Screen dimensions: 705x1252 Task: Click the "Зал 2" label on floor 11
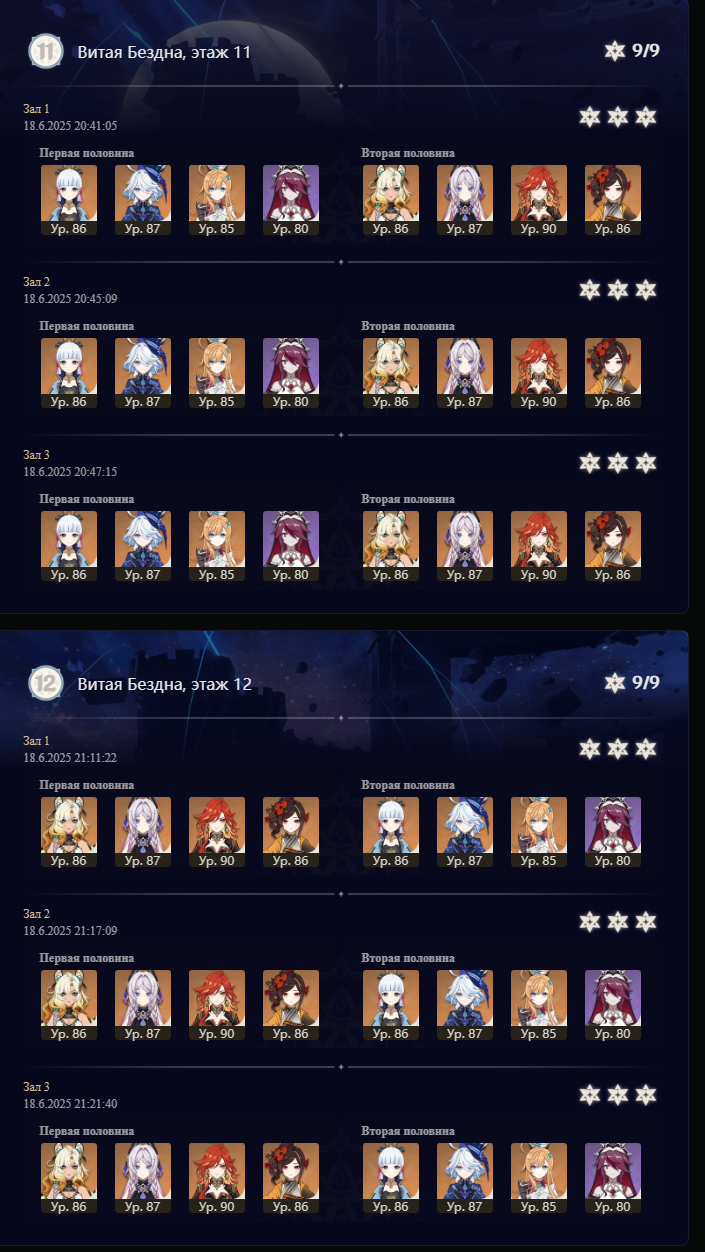[x=37, y=282]
